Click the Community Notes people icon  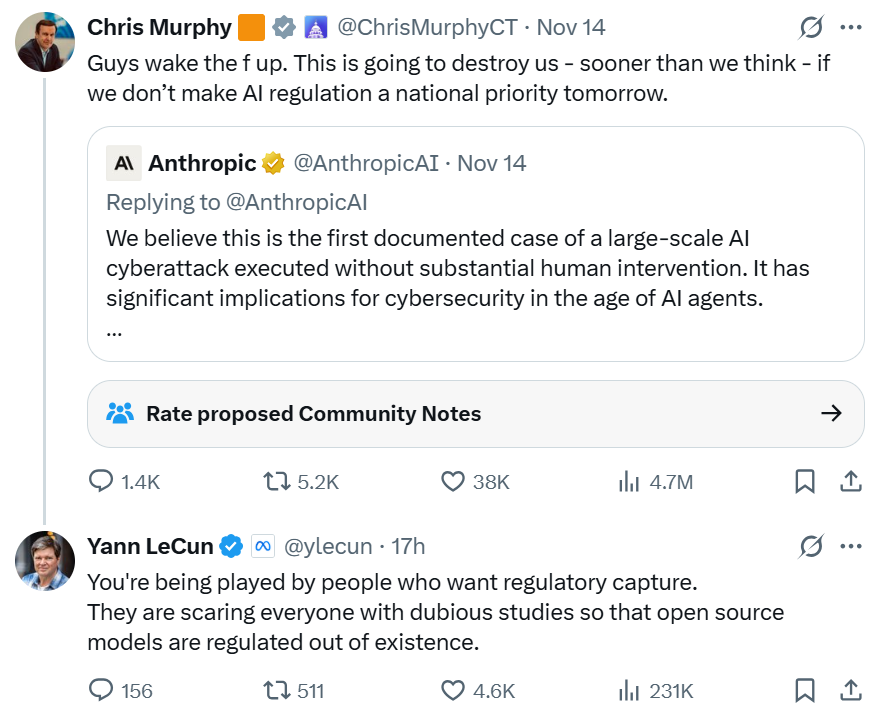click(120, 413)
